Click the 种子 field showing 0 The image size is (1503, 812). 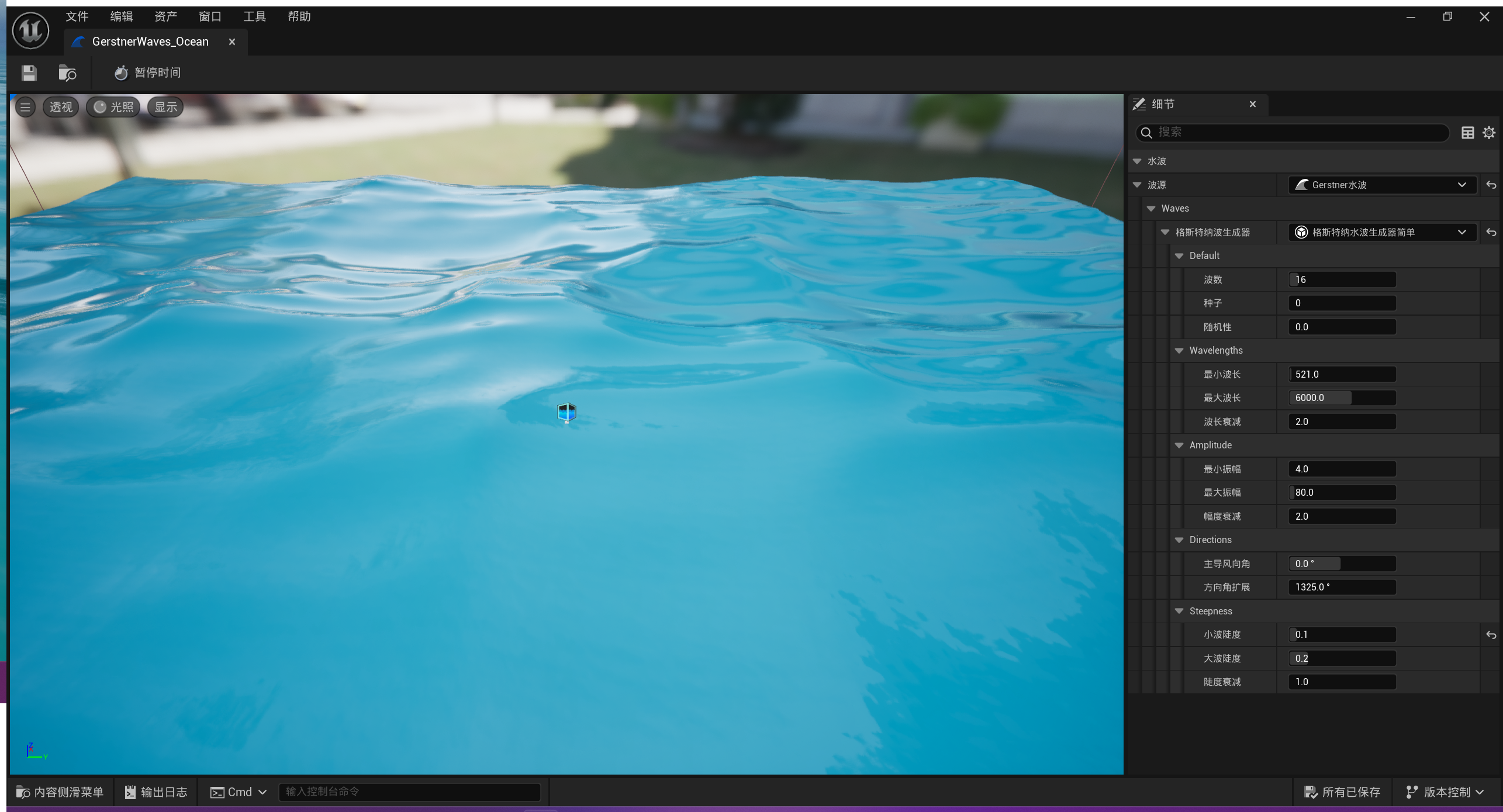[x=1342, y=303]
